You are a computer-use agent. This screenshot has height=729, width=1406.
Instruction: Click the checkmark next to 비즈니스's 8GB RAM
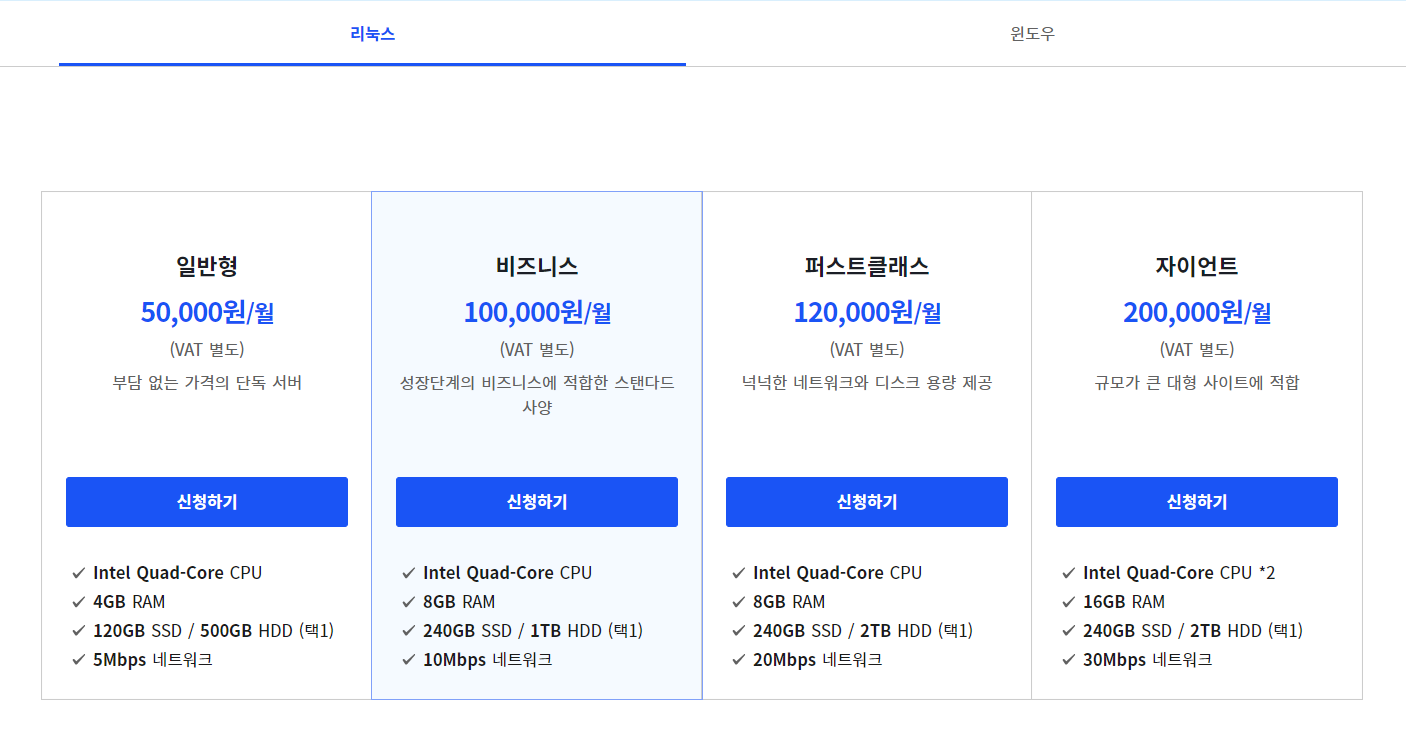[408, 601]
